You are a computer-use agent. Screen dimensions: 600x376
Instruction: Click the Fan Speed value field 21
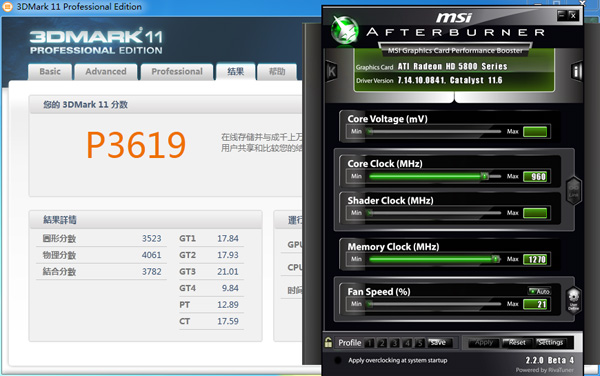click(x=535, y=304)
